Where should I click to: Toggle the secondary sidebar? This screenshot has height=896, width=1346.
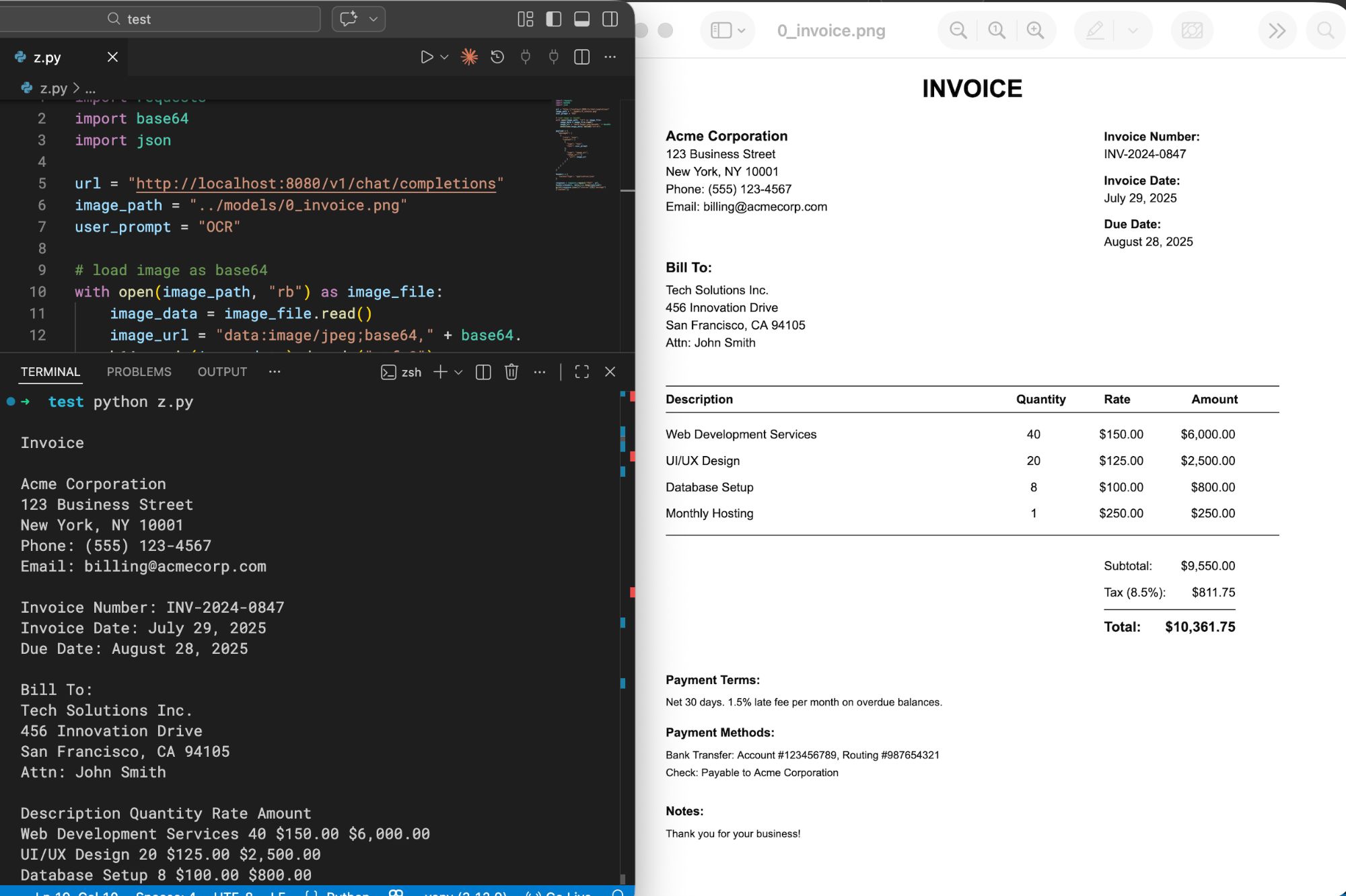(x=609, y=19)
